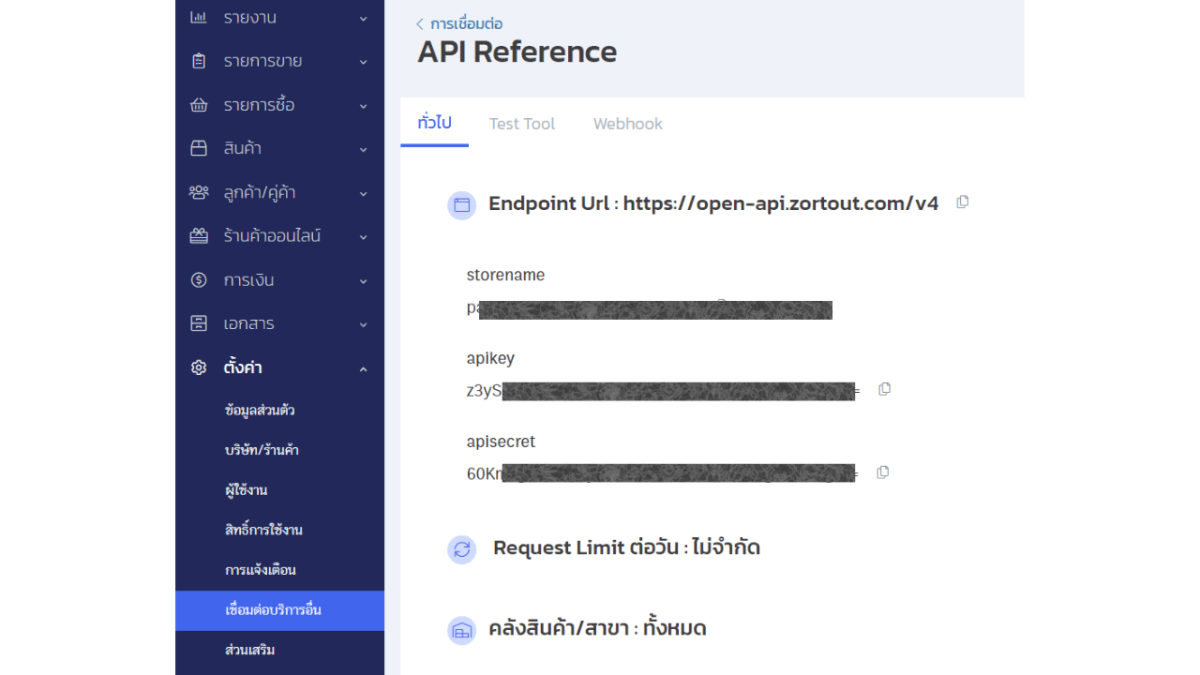
Task: Open the Webhook tab
Action: tap(627, 123)
